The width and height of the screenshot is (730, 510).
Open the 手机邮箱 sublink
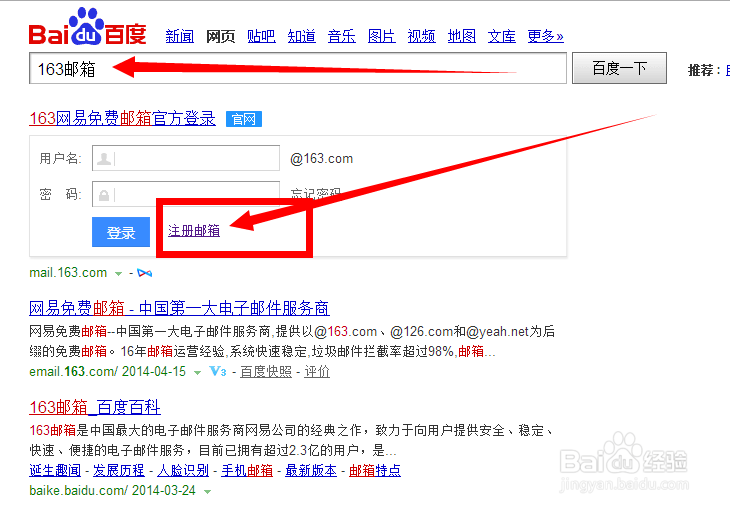[247, 470]
